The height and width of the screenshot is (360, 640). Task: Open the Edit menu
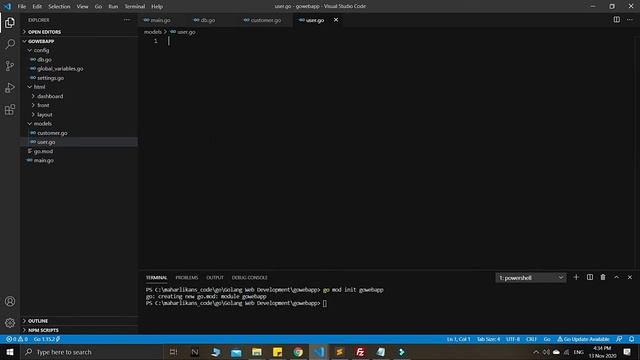[37, 6]
